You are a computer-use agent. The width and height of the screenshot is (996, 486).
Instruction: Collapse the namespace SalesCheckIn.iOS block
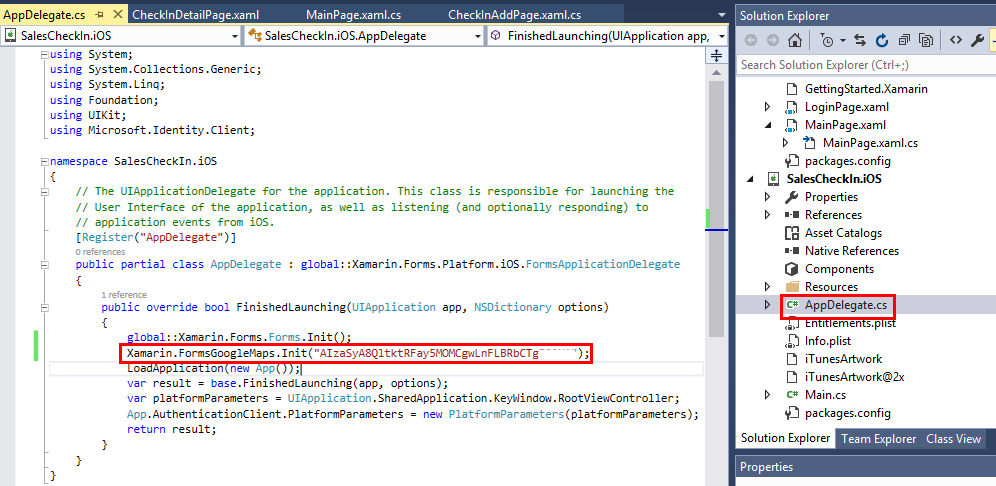tap(44, 161)
